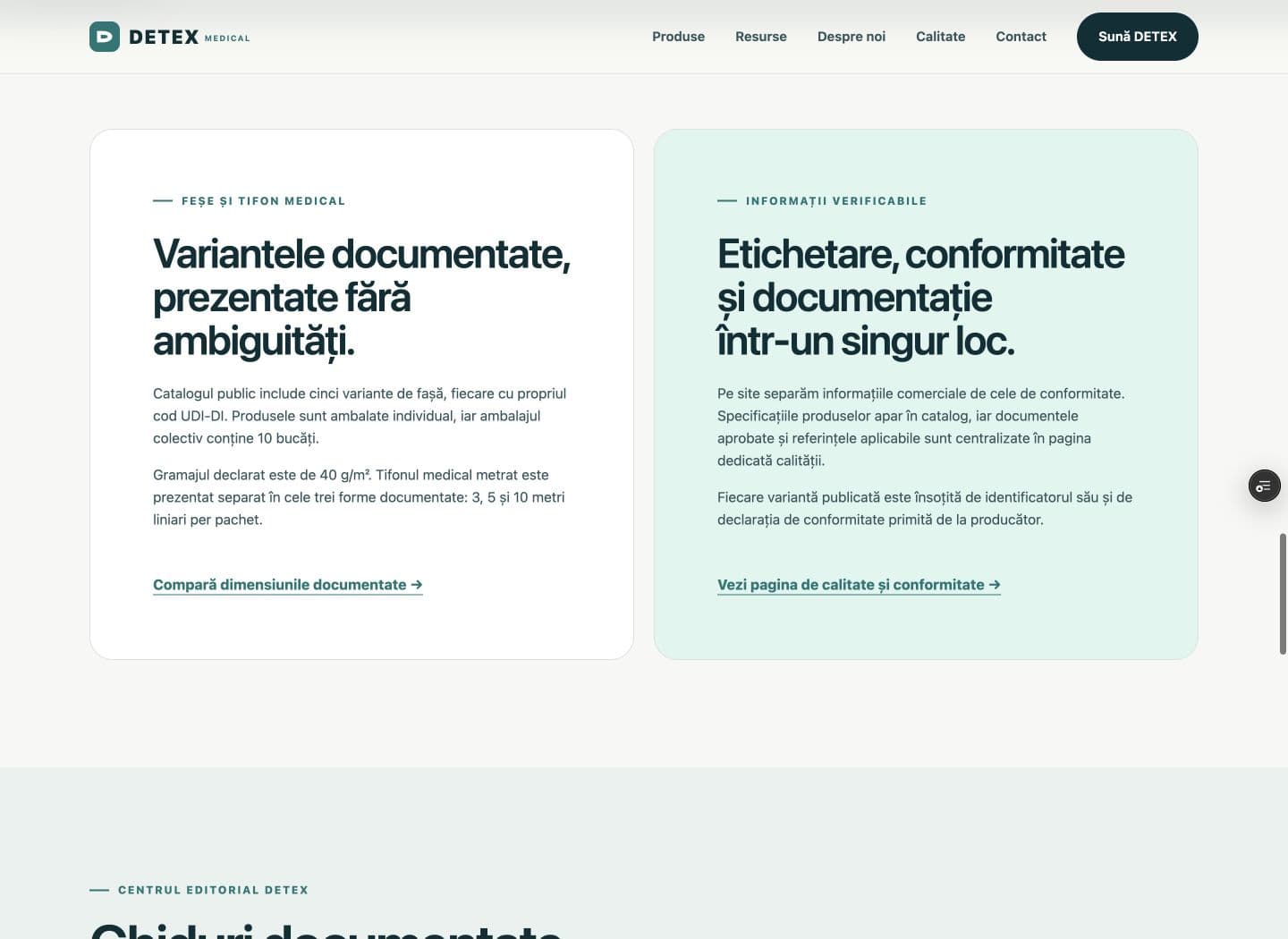Open the Produse menu item
This screenshot has height=939, width=1288.
[x=678, y=37]
